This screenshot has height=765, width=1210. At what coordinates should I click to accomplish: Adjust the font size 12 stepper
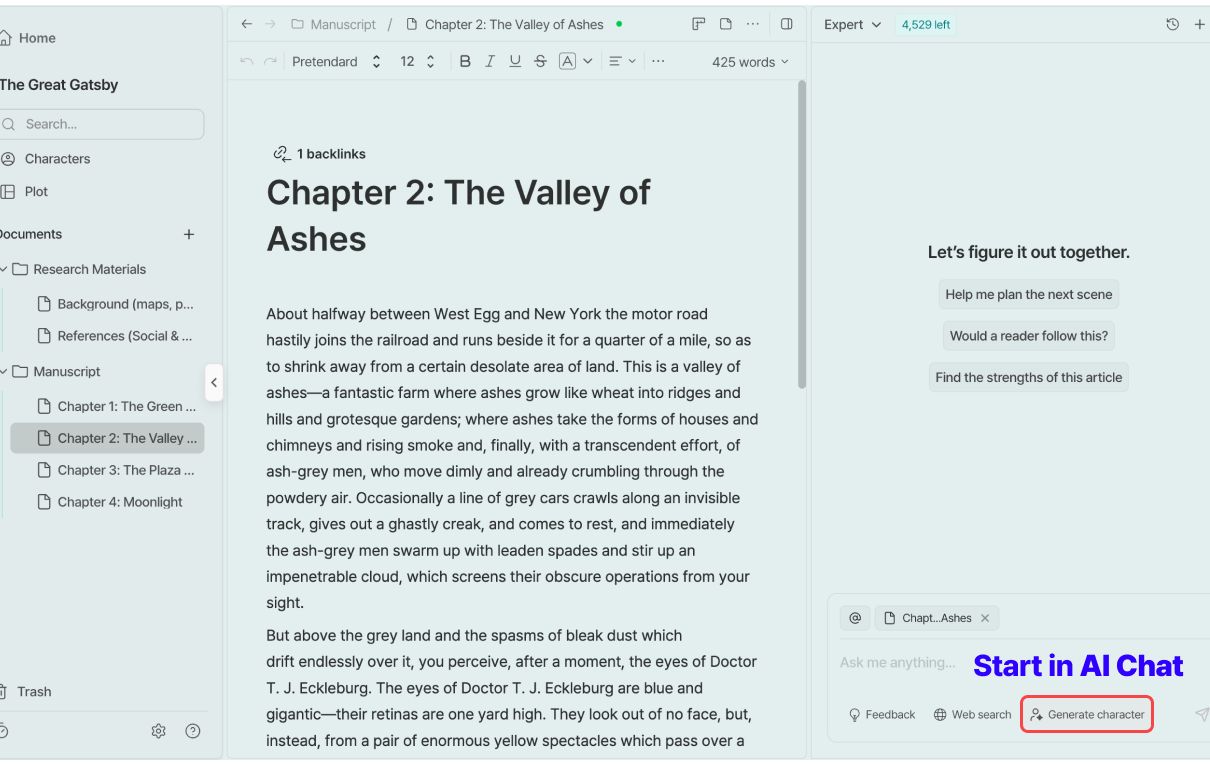[417, 62]
